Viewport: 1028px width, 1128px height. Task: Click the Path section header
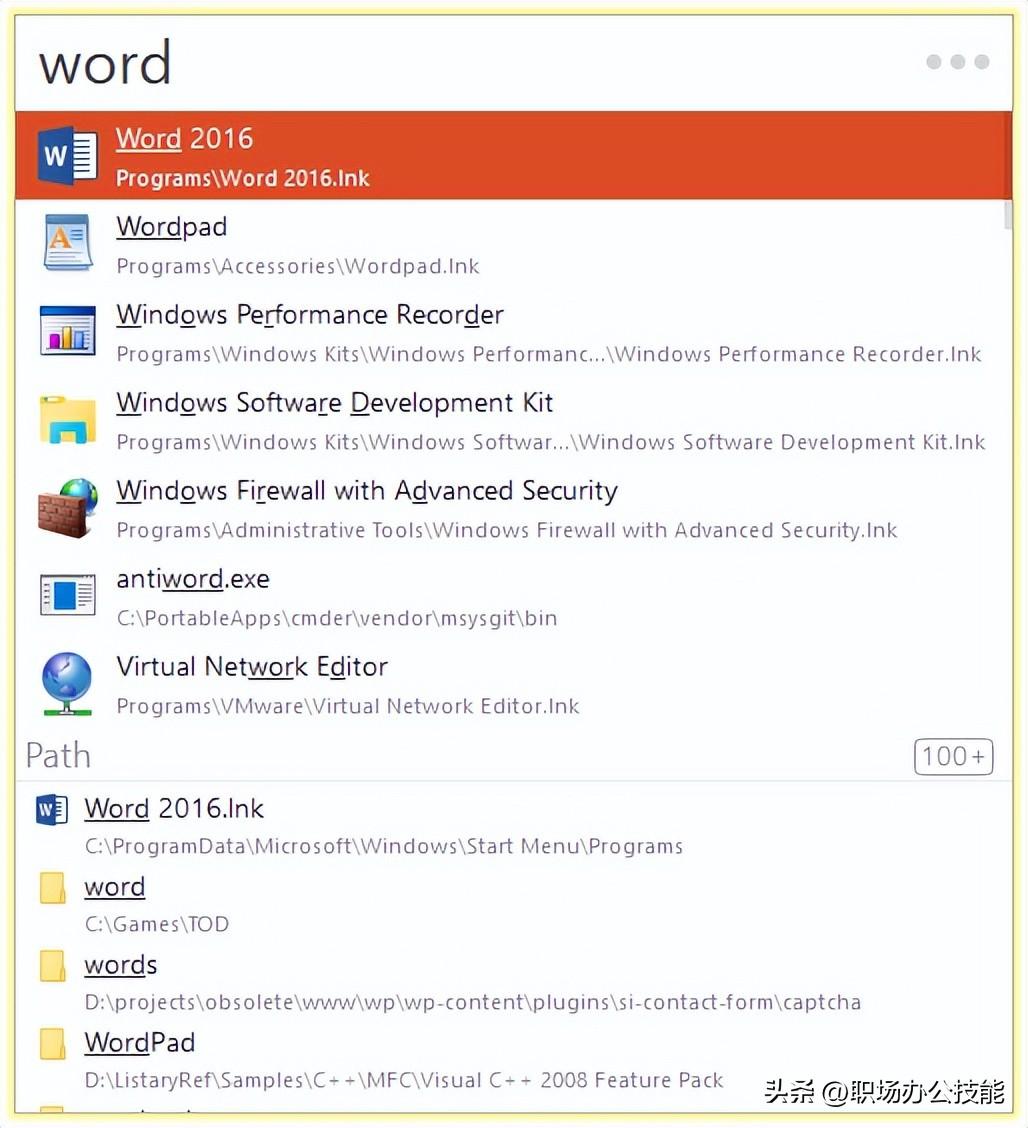pyautogui.click(x=58, y=756)
